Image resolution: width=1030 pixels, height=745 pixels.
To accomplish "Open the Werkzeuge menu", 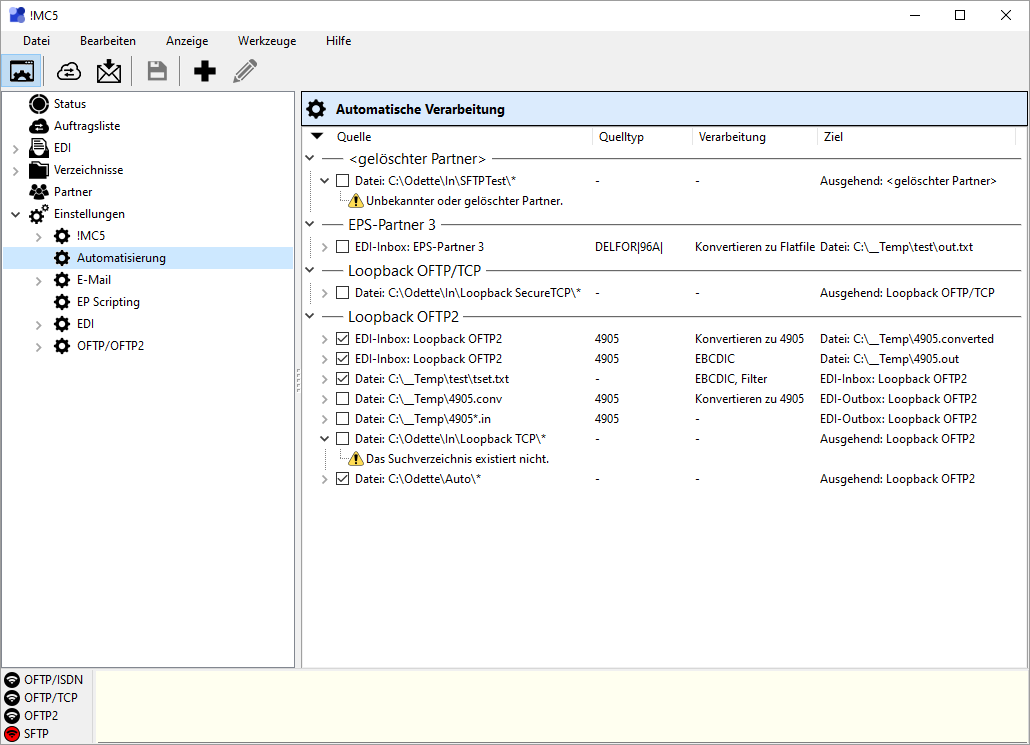I will [267, 41].
